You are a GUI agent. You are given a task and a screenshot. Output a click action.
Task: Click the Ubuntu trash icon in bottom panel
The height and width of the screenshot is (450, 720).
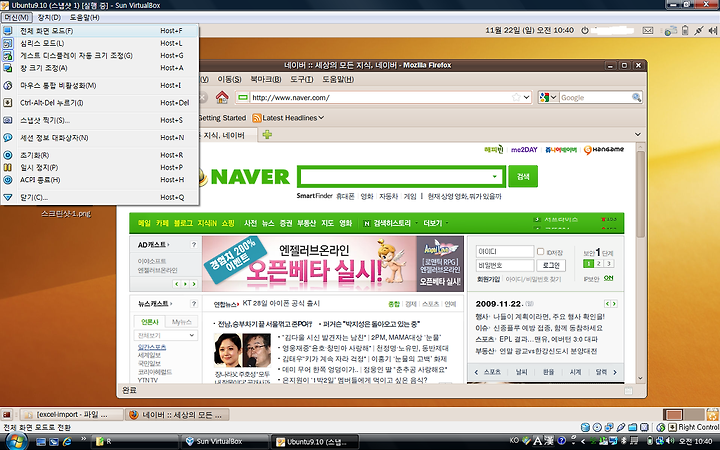pyautogui.click(x=713, y=414)
